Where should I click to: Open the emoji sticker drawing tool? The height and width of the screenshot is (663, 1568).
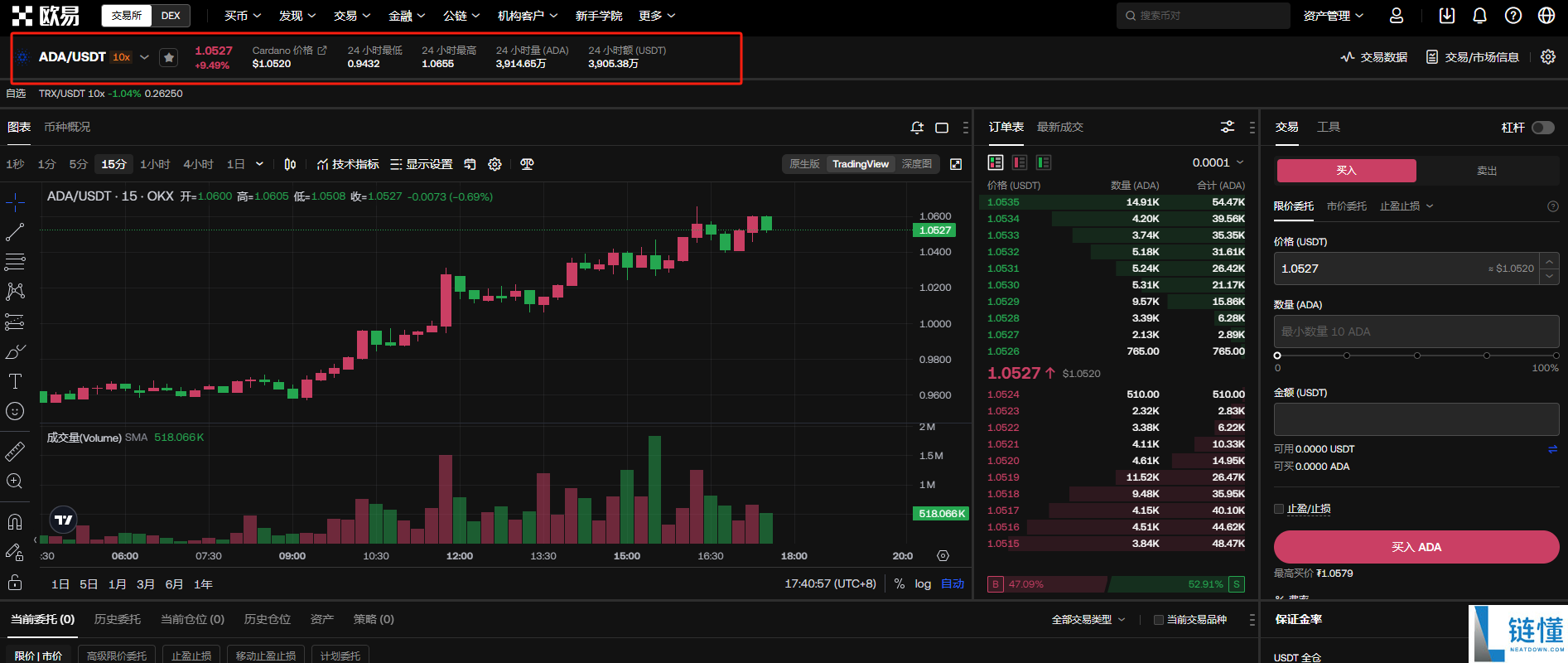15,411
